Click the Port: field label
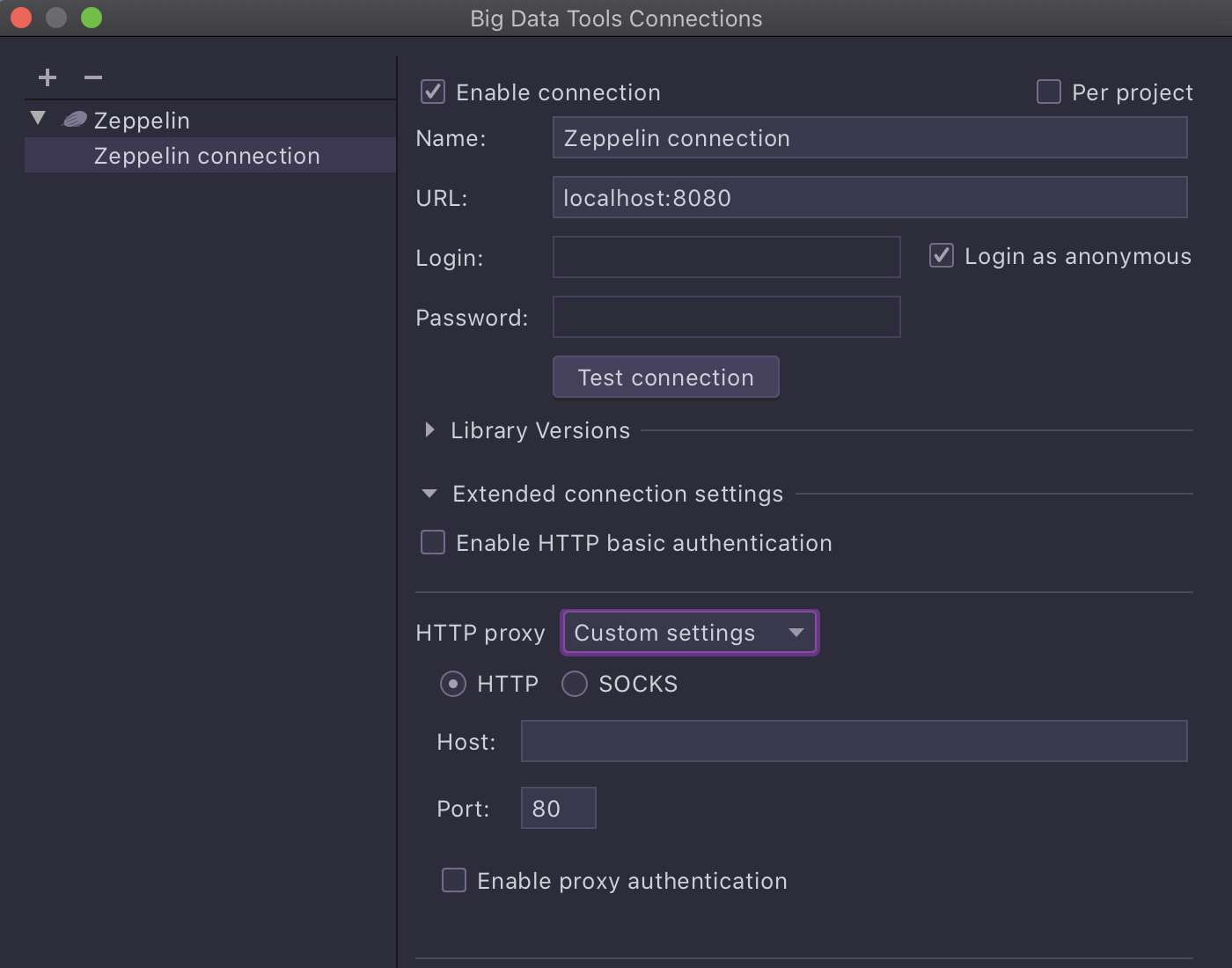This screenshot has height=968, width=1232. point(463,809)
